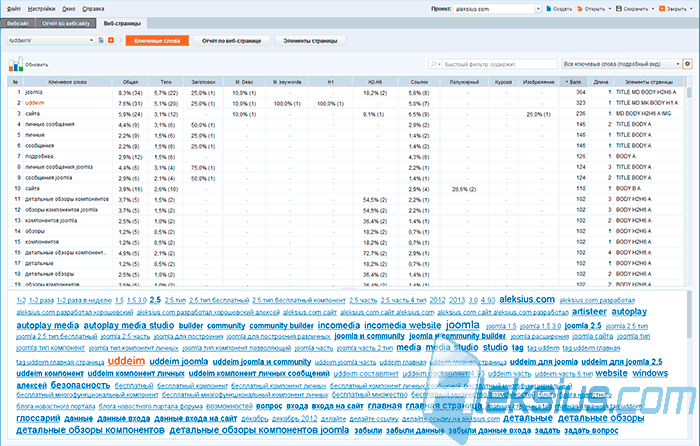Open the autoplay media studio tag link

pyautogui.click(x=129, y=325)
